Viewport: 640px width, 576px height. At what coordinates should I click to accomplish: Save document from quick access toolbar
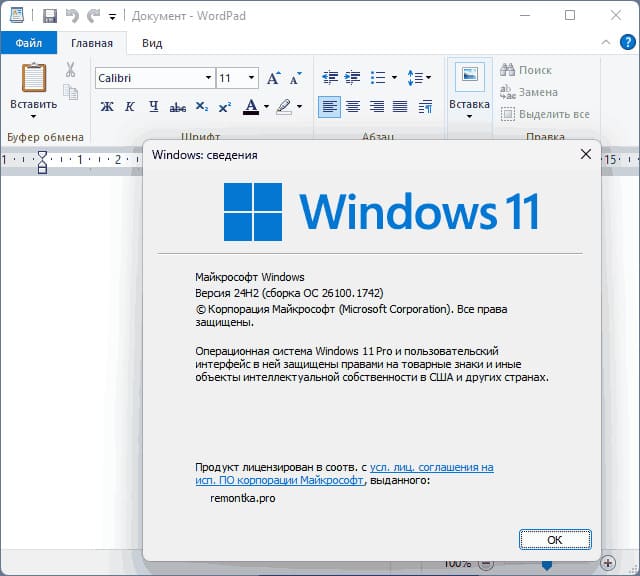50,16
